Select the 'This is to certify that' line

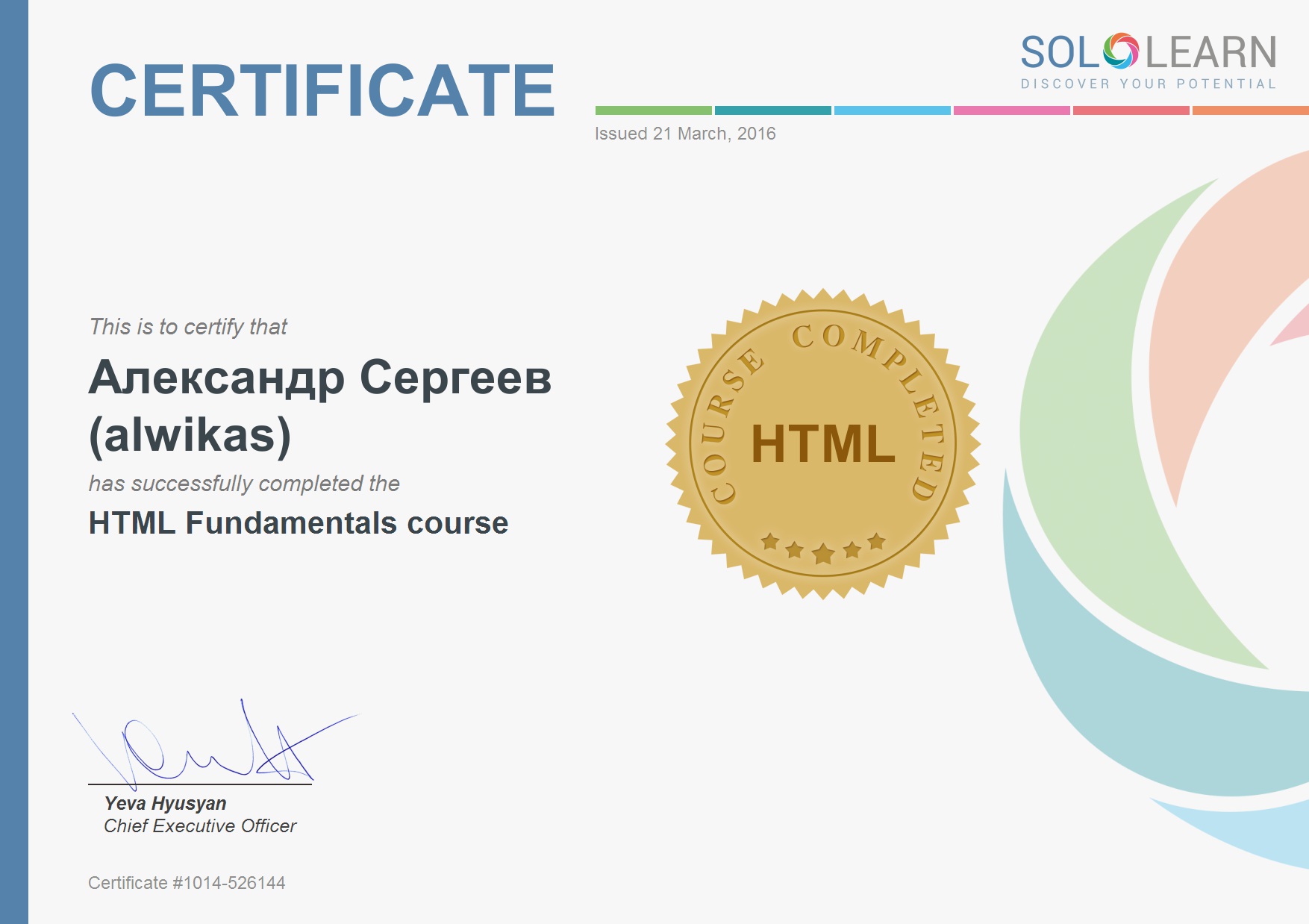pos(188,327)
